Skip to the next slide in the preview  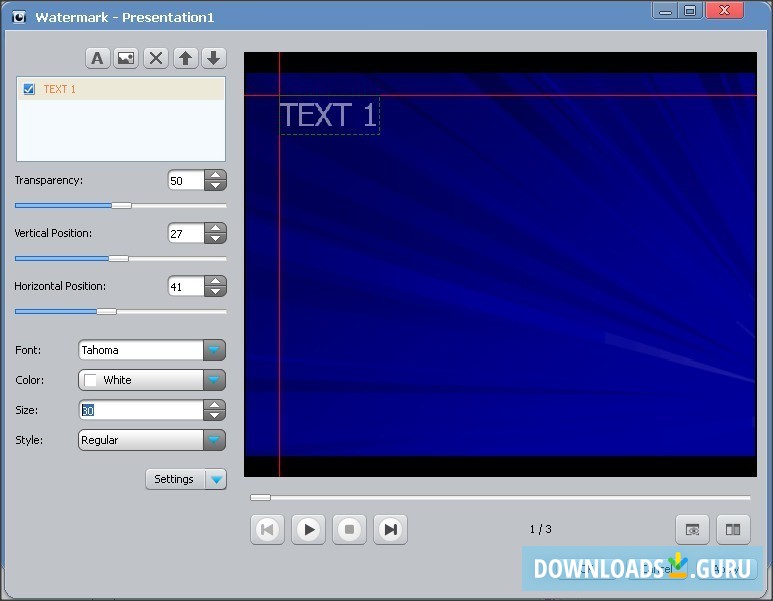click(x=390, y=530)
